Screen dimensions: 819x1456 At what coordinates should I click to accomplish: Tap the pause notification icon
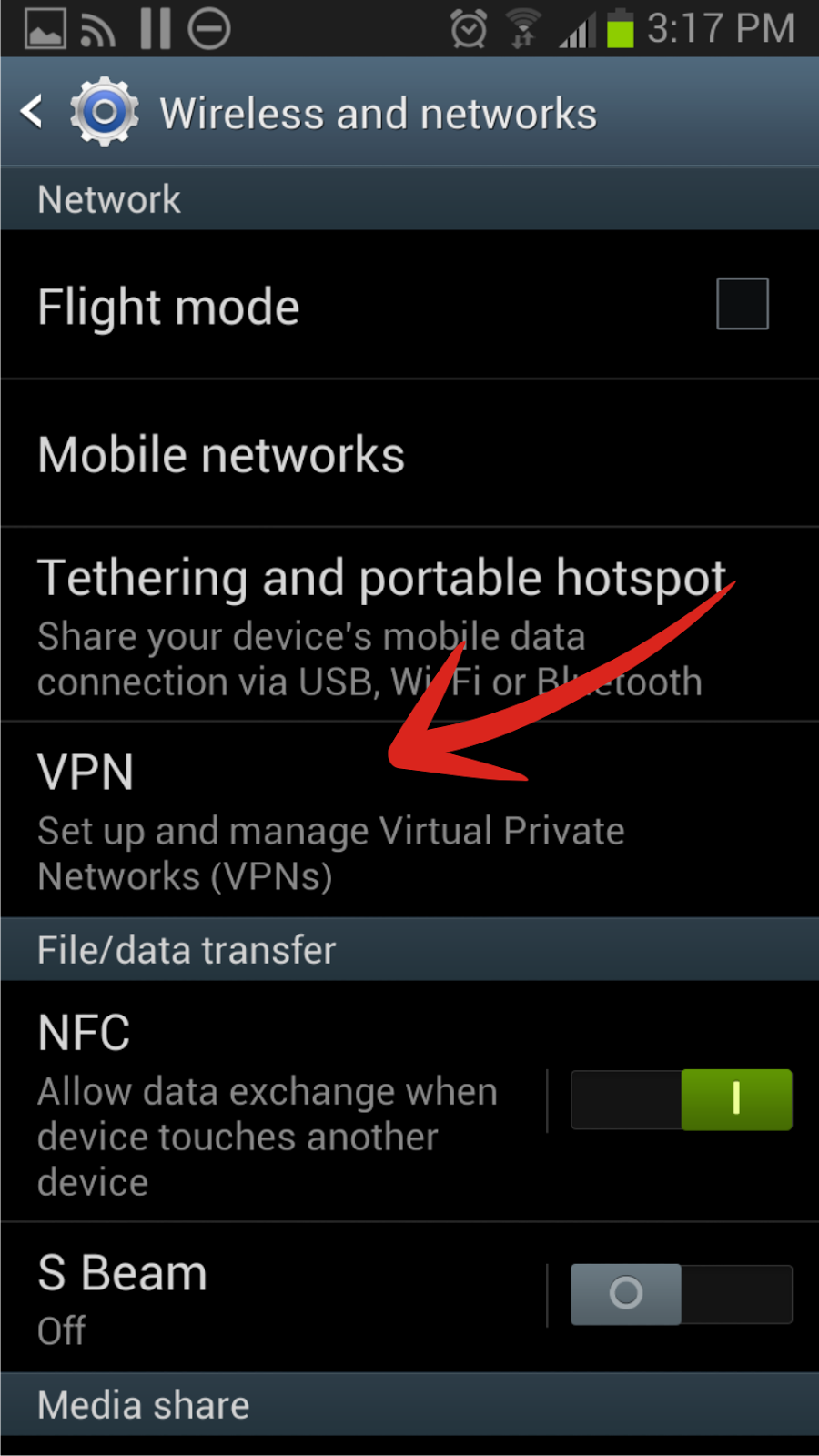coord(156,28)
